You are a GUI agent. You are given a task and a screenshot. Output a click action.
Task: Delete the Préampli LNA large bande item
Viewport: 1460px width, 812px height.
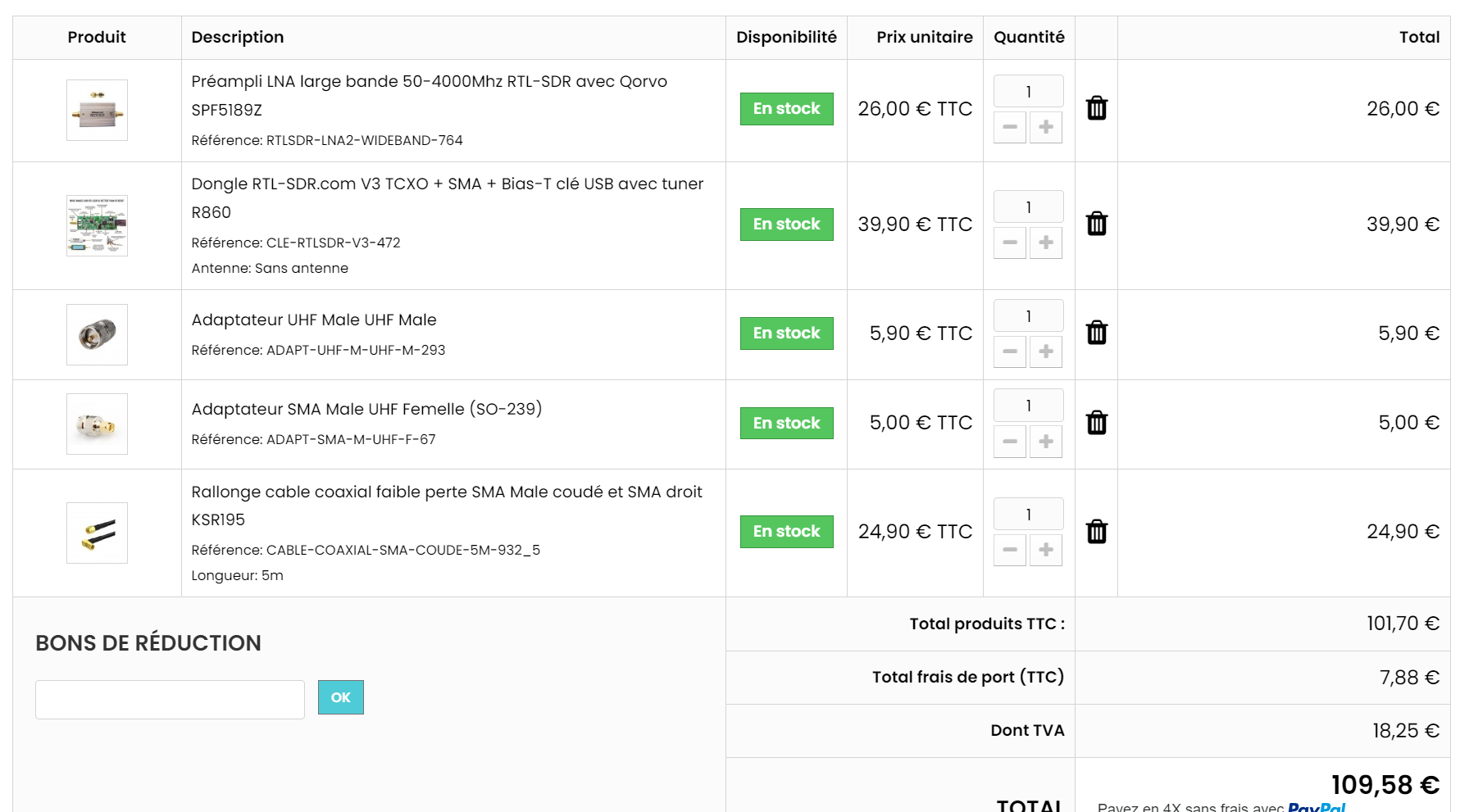pyautogui.click(x=1096, y=108)
